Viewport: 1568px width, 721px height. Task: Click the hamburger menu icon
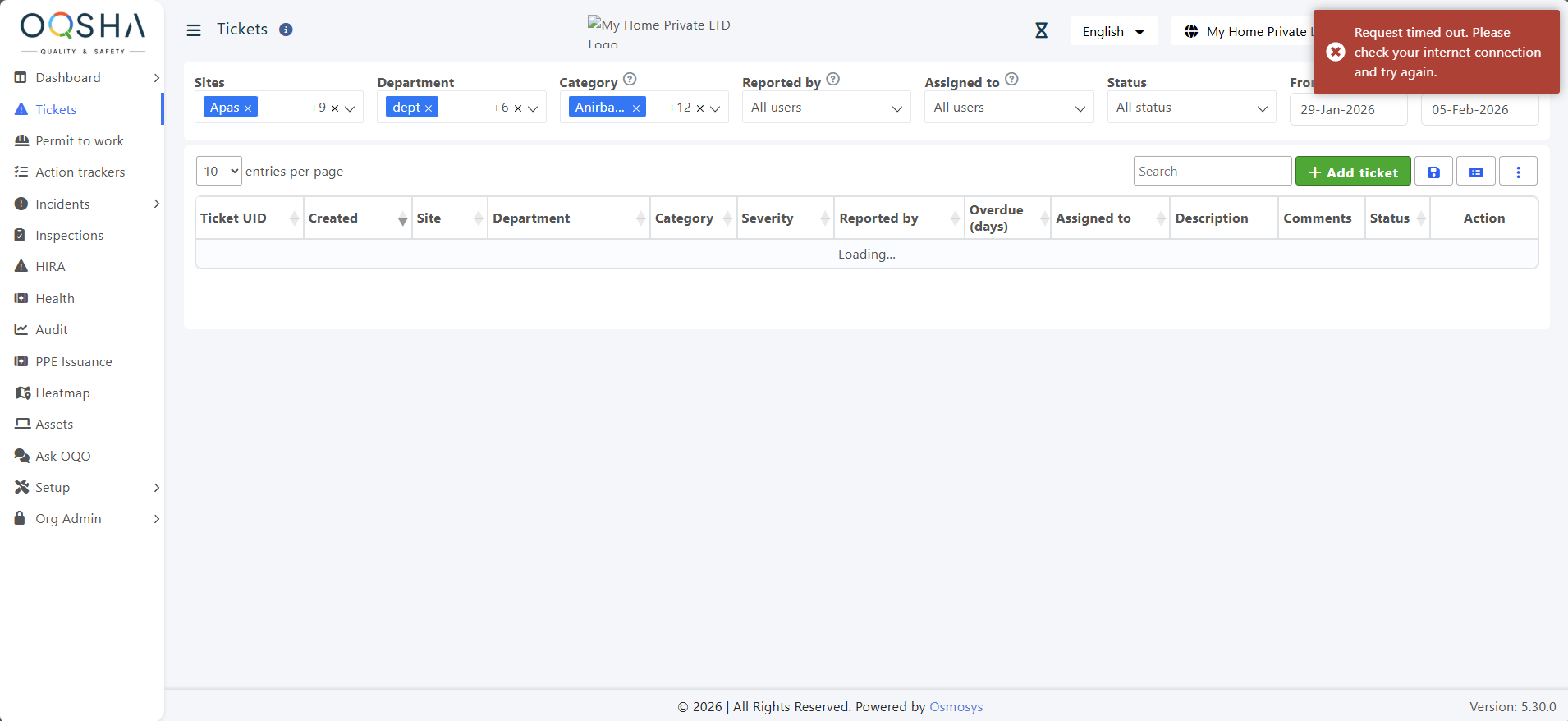point(194,30)
